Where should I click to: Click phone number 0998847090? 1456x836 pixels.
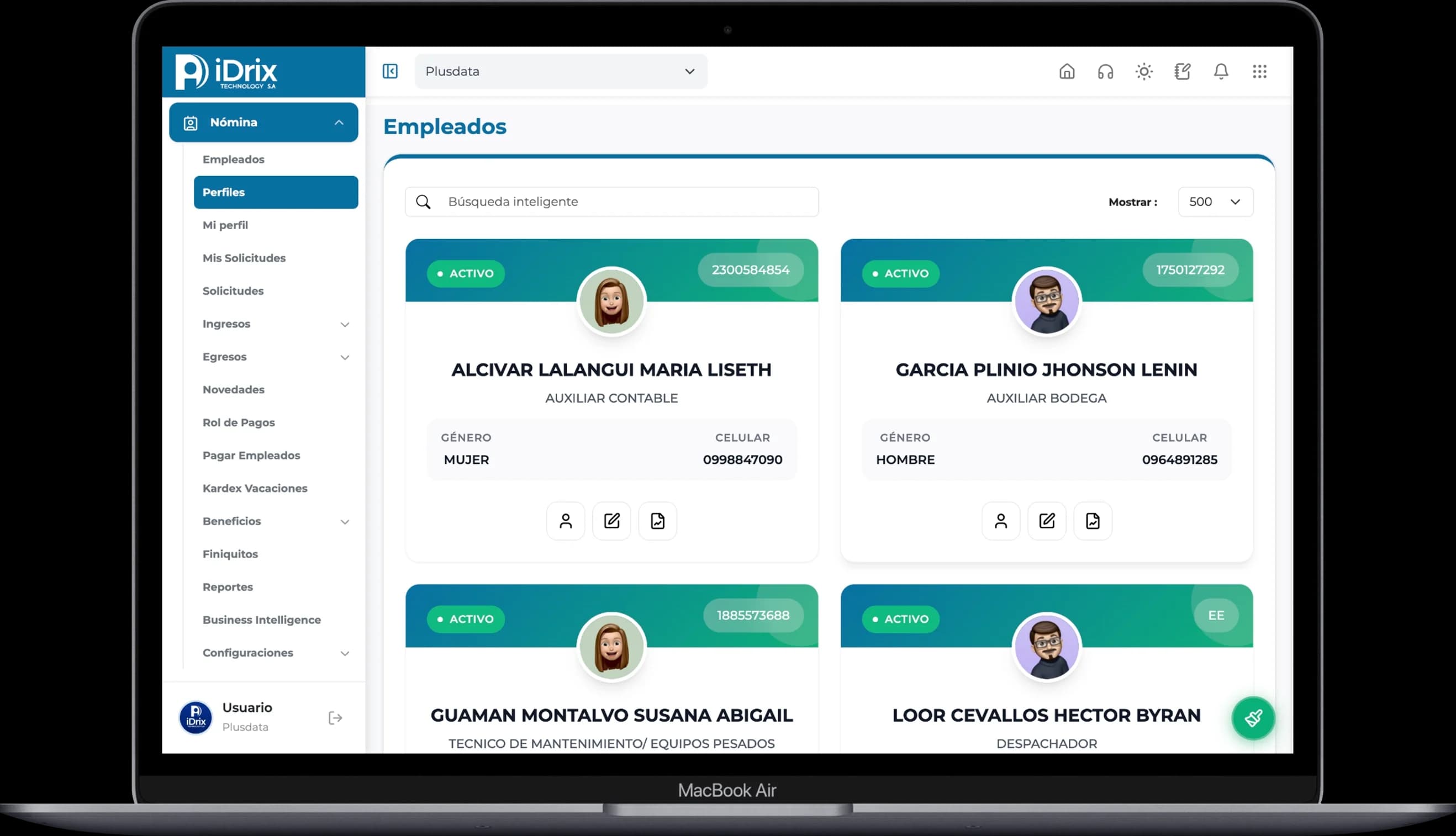coord(742,460)
